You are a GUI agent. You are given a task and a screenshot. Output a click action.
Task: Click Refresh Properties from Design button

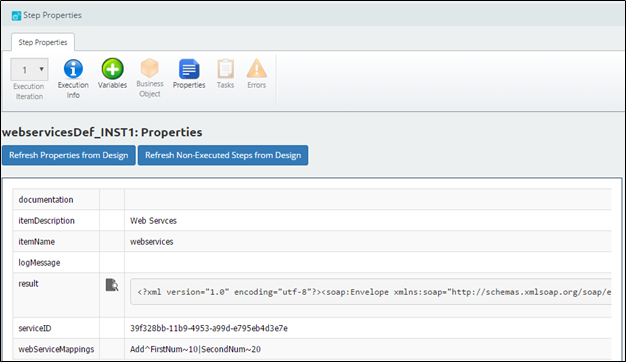point(69,155)
